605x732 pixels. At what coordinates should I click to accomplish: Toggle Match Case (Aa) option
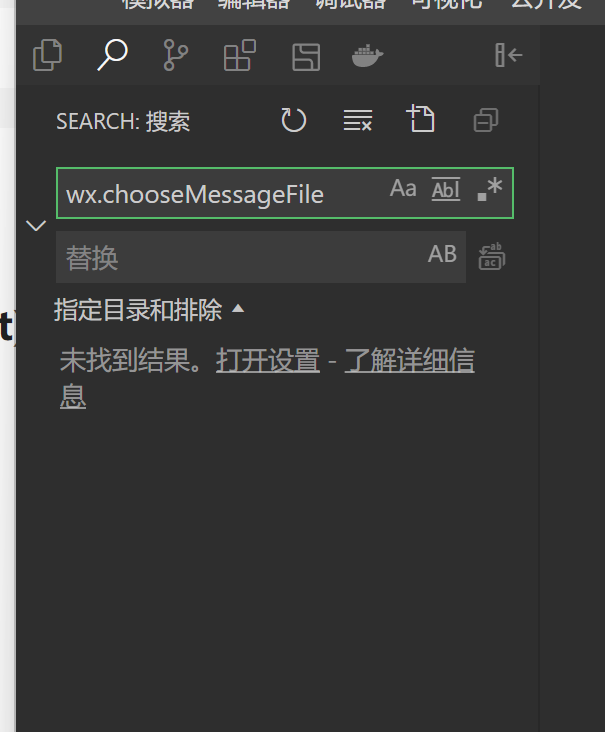[x=403, y=189]
